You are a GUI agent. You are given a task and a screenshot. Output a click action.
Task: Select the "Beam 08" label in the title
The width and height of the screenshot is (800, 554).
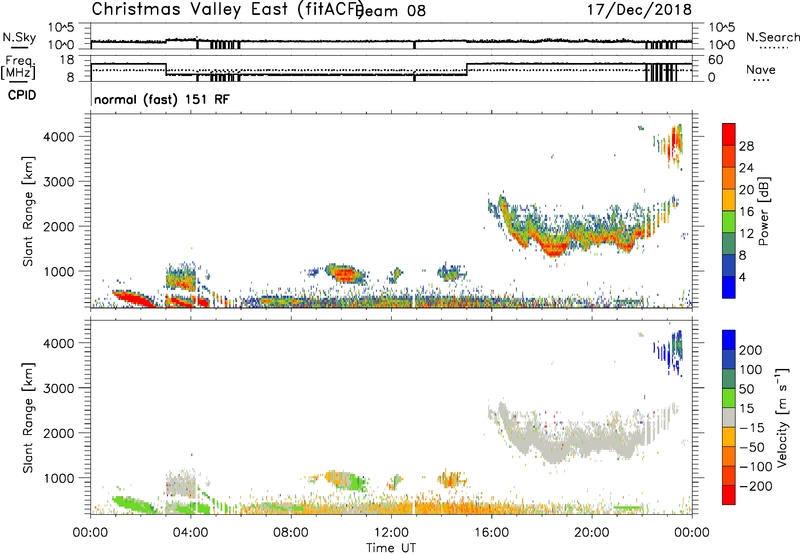[391, 11]
